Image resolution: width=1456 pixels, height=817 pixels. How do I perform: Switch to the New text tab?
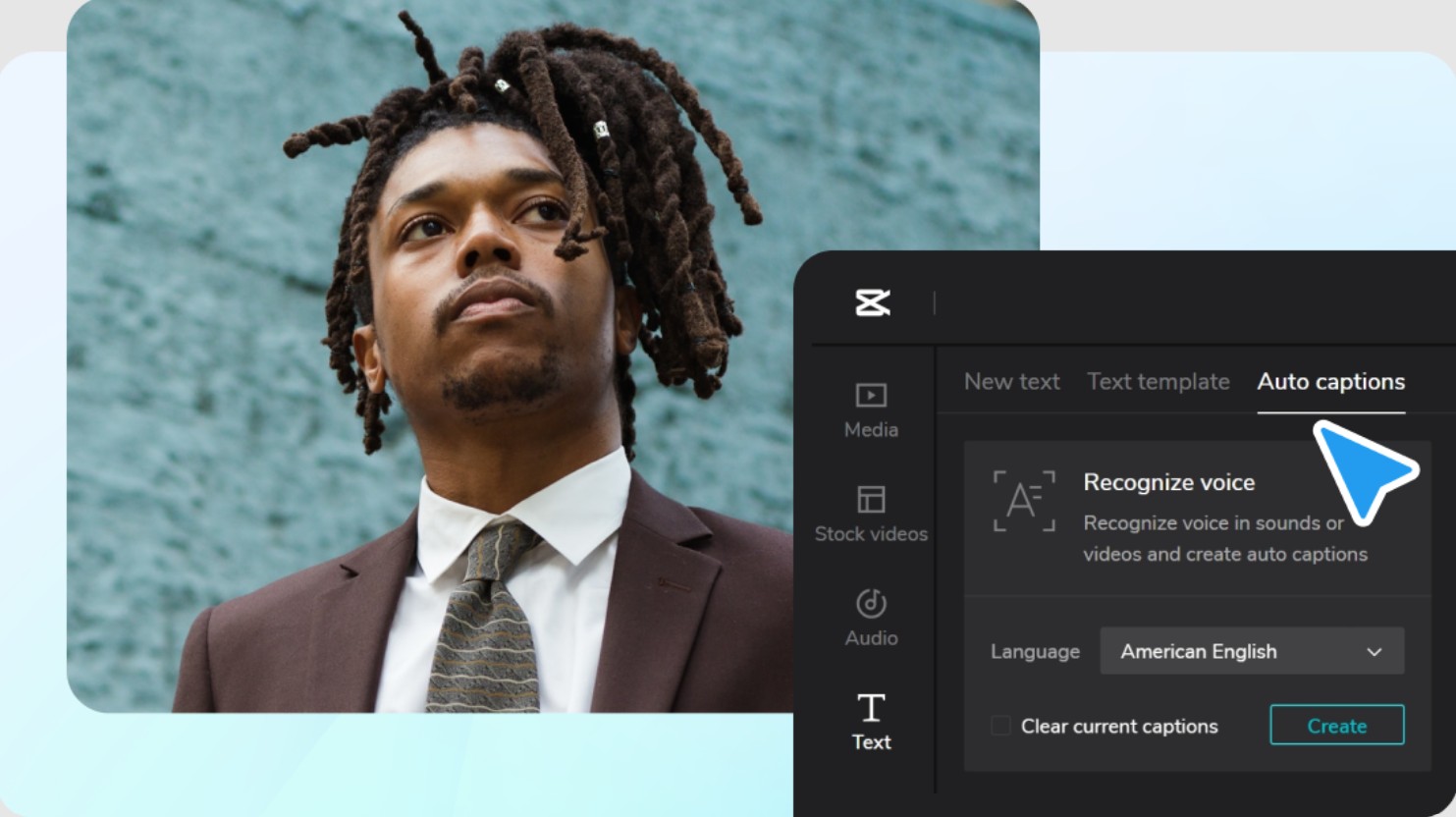click(x=1011, y=381)
